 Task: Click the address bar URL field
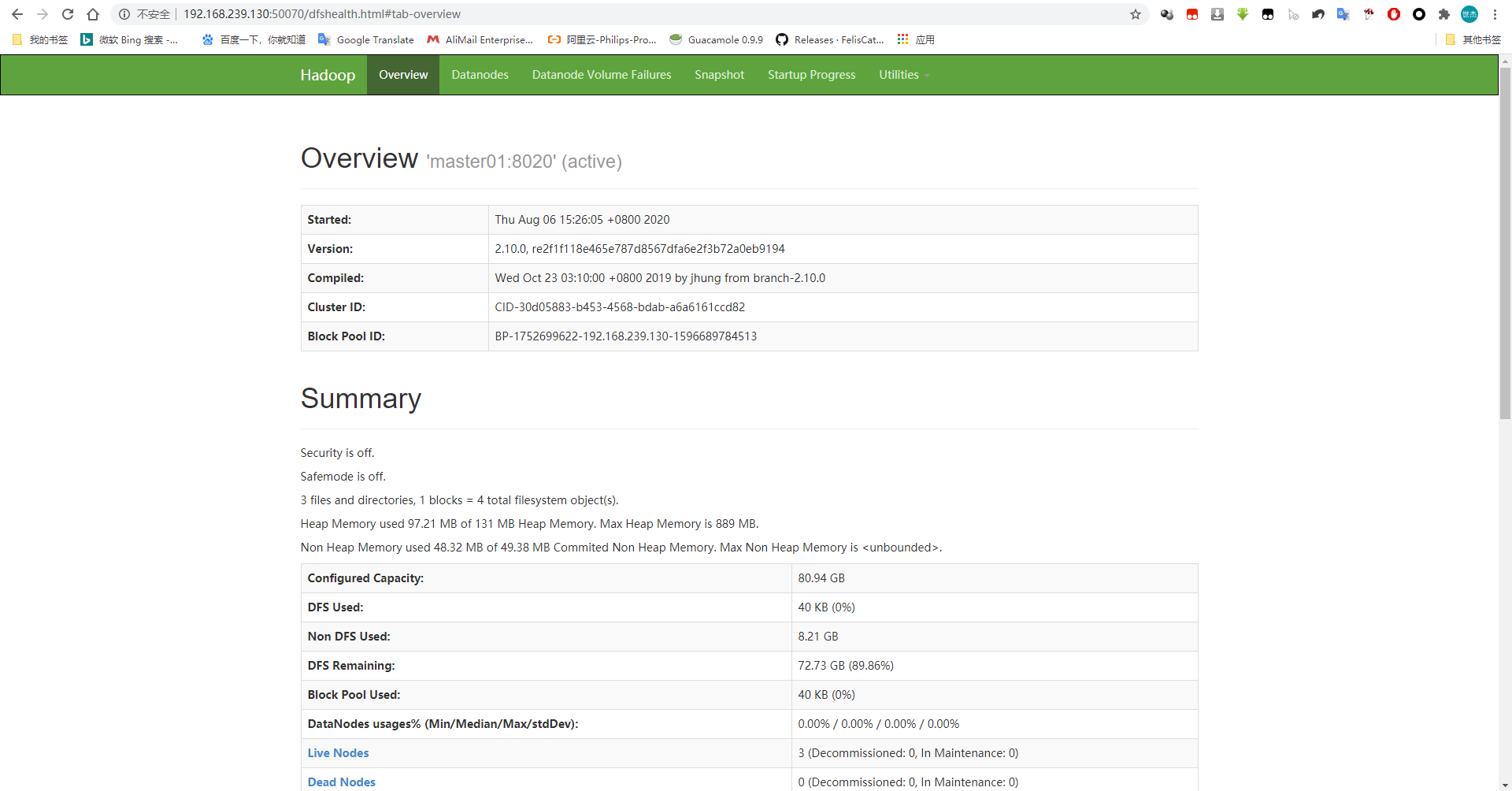(630, 14)
